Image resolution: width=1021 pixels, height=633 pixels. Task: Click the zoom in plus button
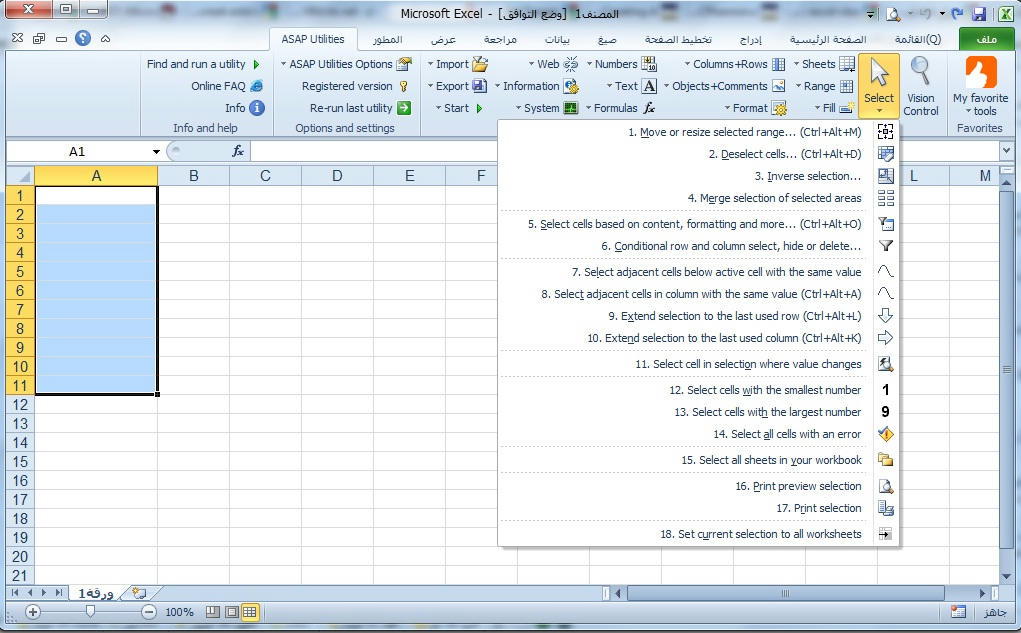(33, 612)
